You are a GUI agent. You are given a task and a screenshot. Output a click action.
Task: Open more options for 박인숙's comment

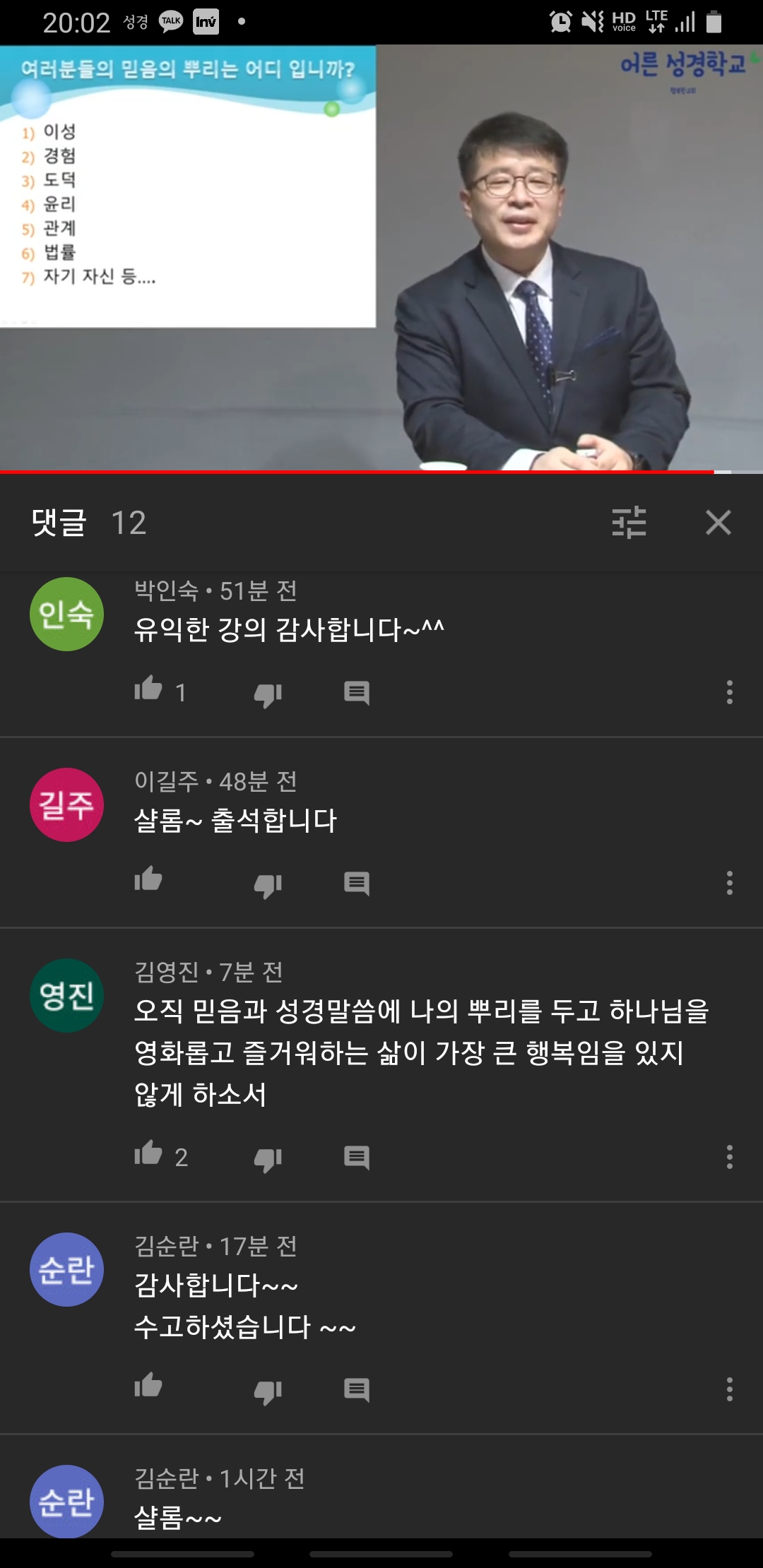[730, 692]
